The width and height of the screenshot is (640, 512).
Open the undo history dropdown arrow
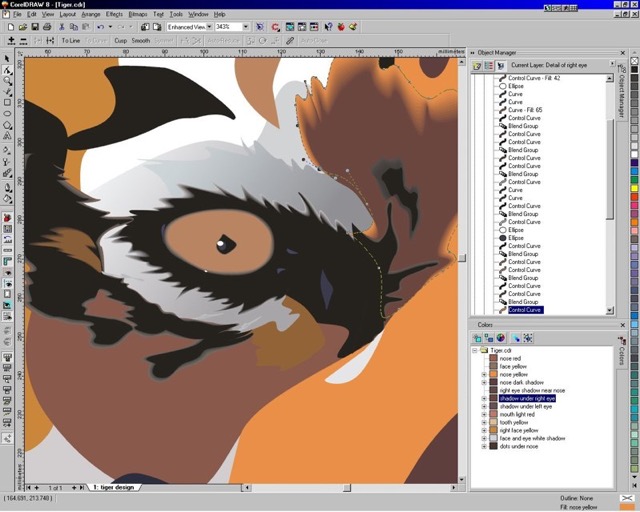point(110,27)
